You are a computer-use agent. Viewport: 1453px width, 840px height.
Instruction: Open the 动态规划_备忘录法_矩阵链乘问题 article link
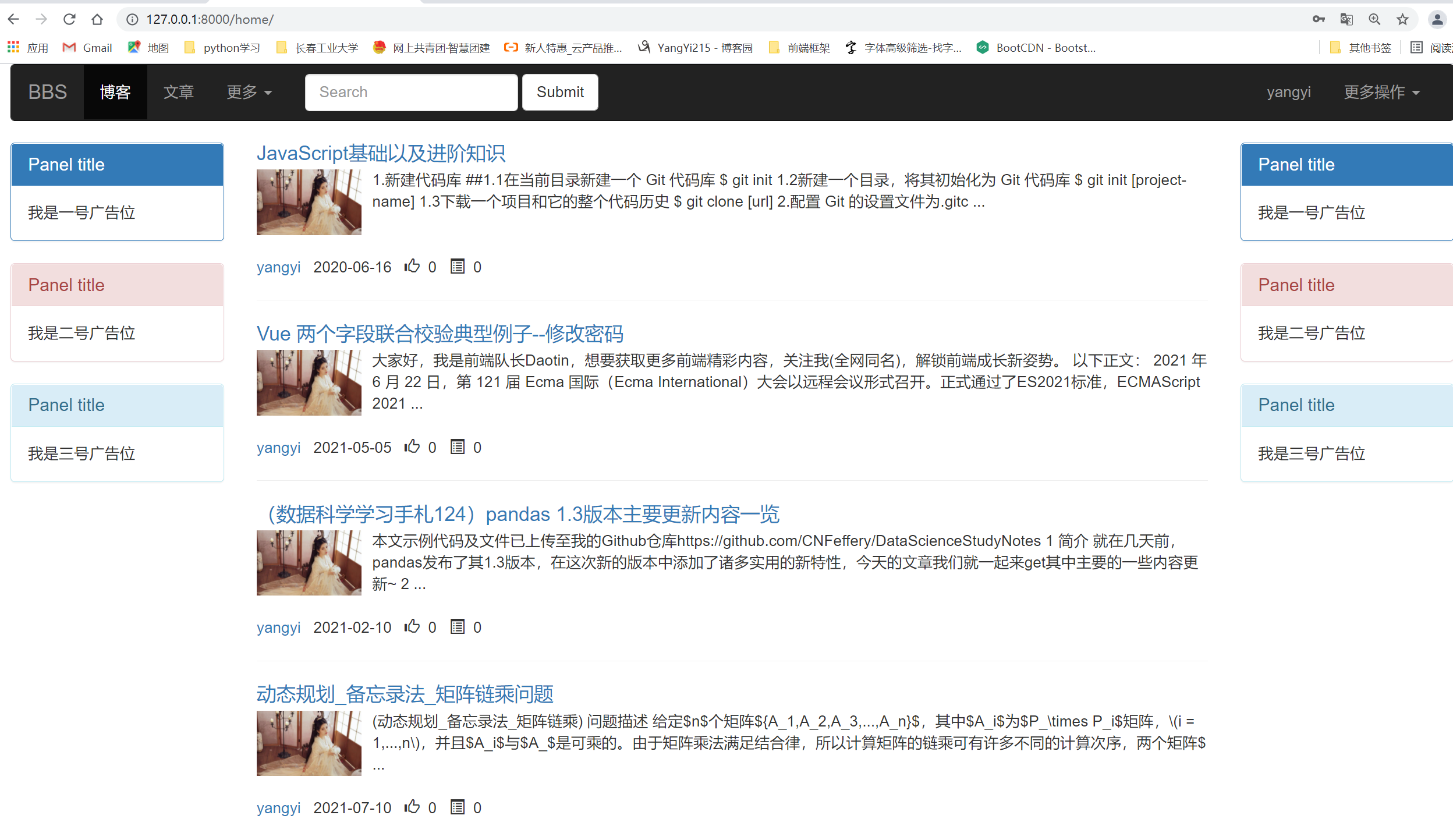click(405, 694)
